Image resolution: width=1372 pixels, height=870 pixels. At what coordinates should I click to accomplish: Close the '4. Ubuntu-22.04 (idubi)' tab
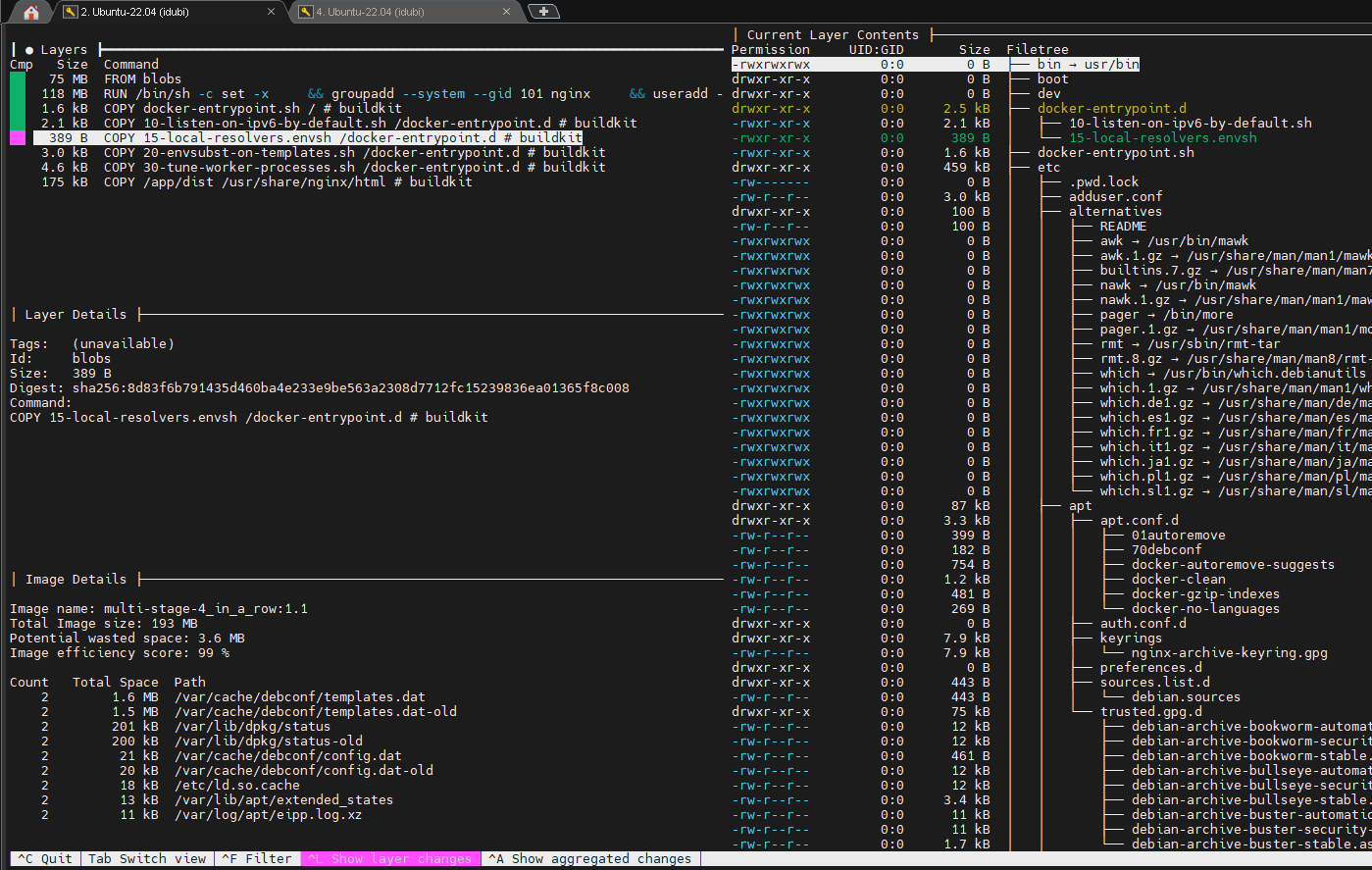507,12
